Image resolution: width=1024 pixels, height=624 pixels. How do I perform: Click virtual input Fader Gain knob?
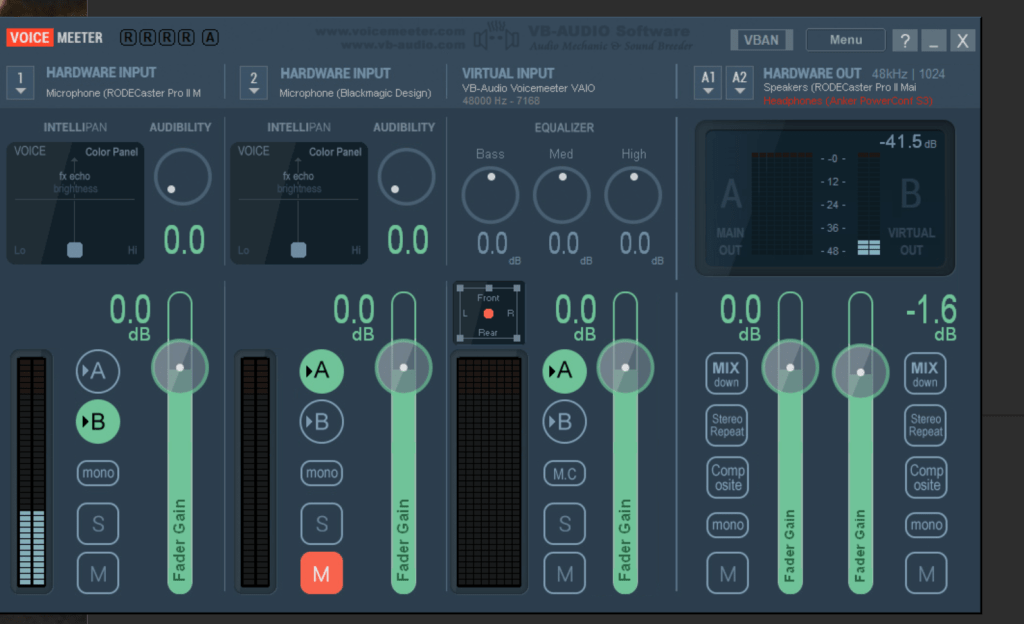[625, 367]
